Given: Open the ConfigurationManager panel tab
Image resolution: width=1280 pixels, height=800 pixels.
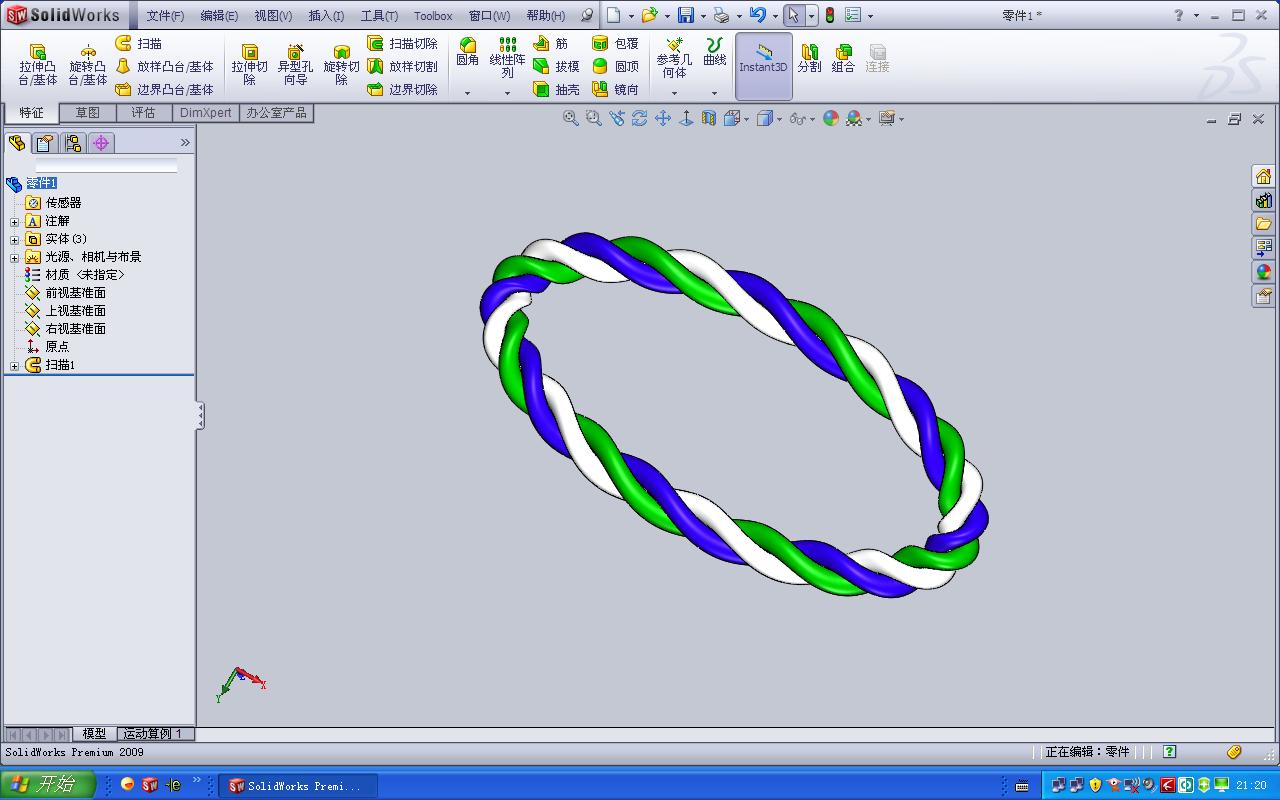Looking at the screenshot, I should point(72,143).
